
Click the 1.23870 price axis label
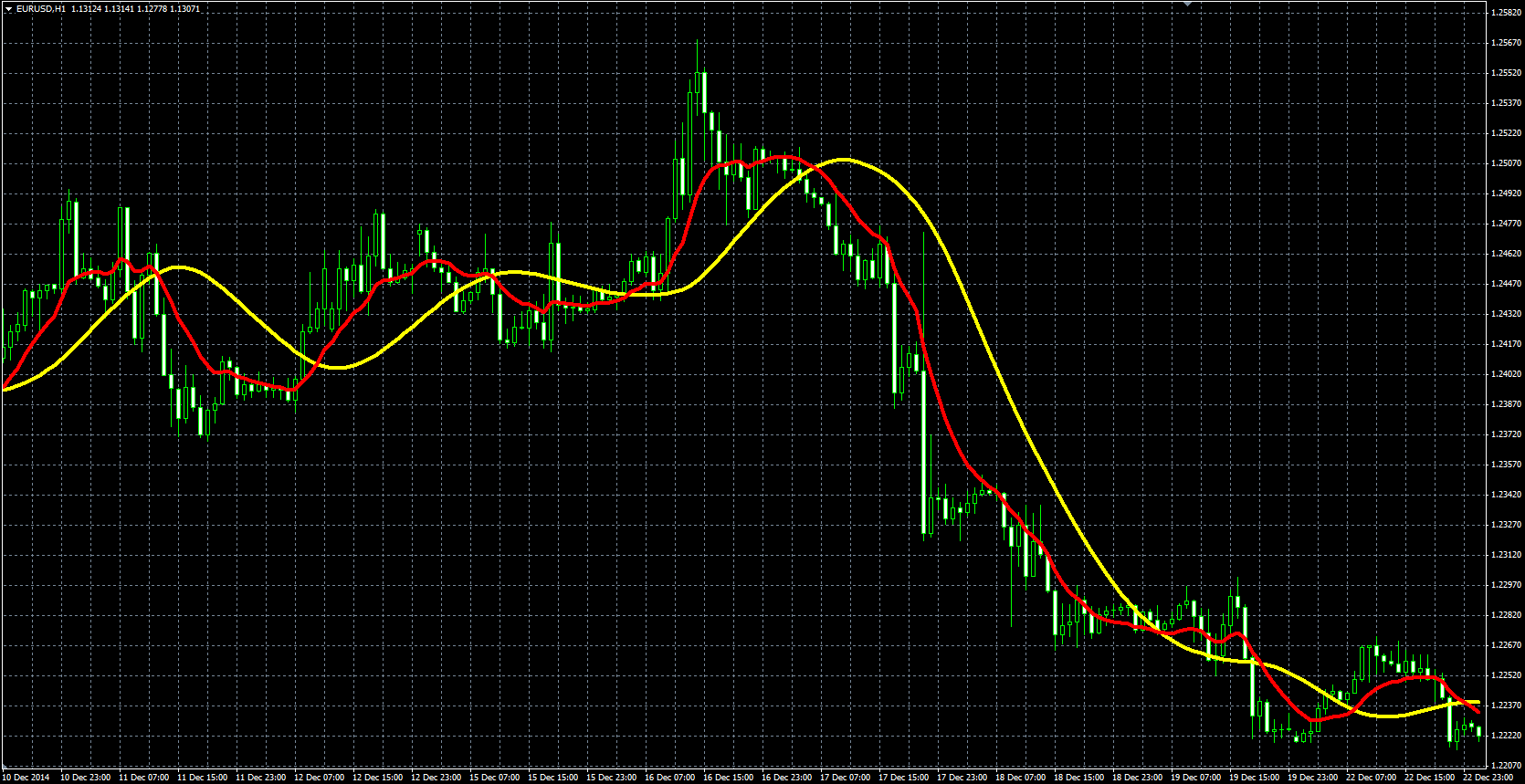[1506, 404]
